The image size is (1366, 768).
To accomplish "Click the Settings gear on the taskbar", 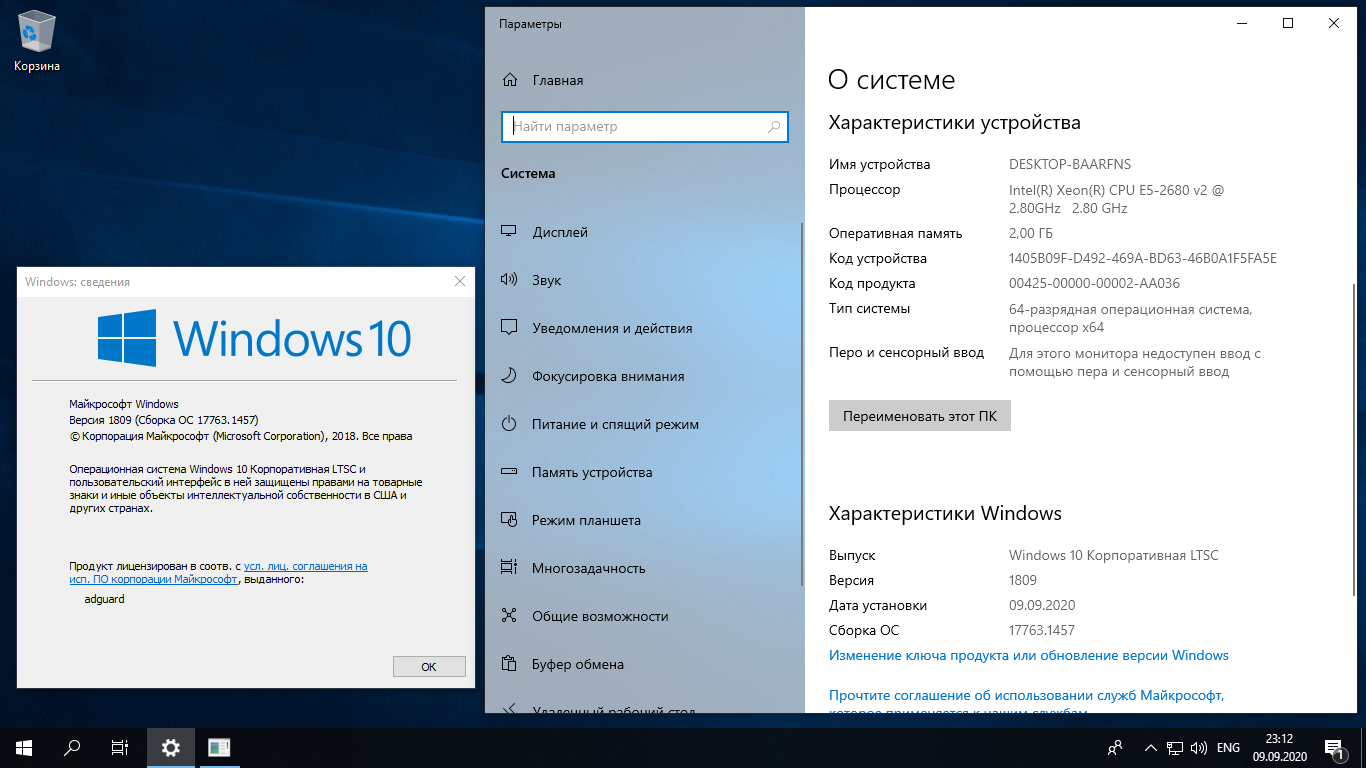I will (x=171, y=747).
